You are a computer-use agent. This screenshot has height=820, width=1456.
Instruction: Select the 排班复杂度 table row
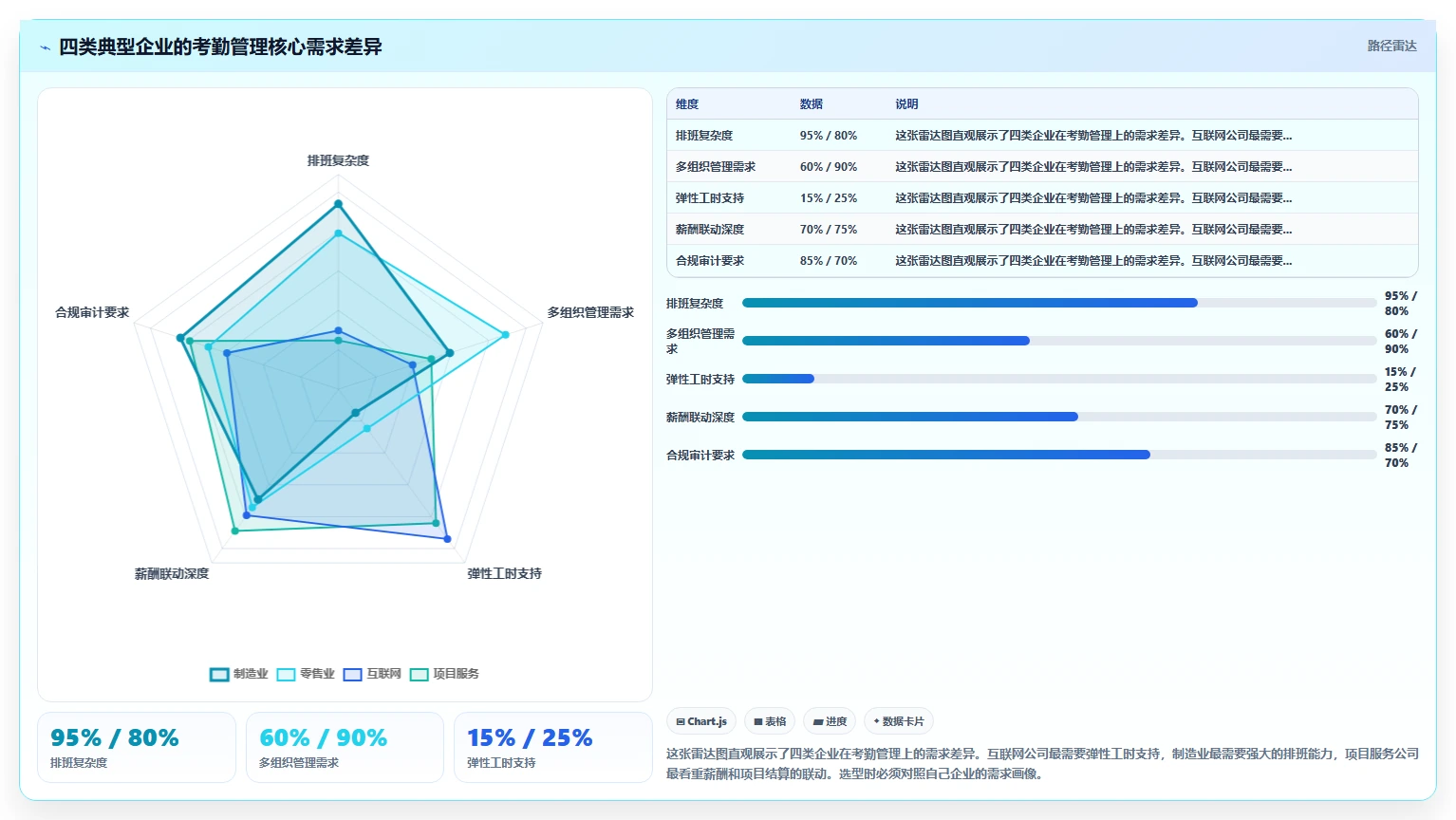pos(1042,135)
